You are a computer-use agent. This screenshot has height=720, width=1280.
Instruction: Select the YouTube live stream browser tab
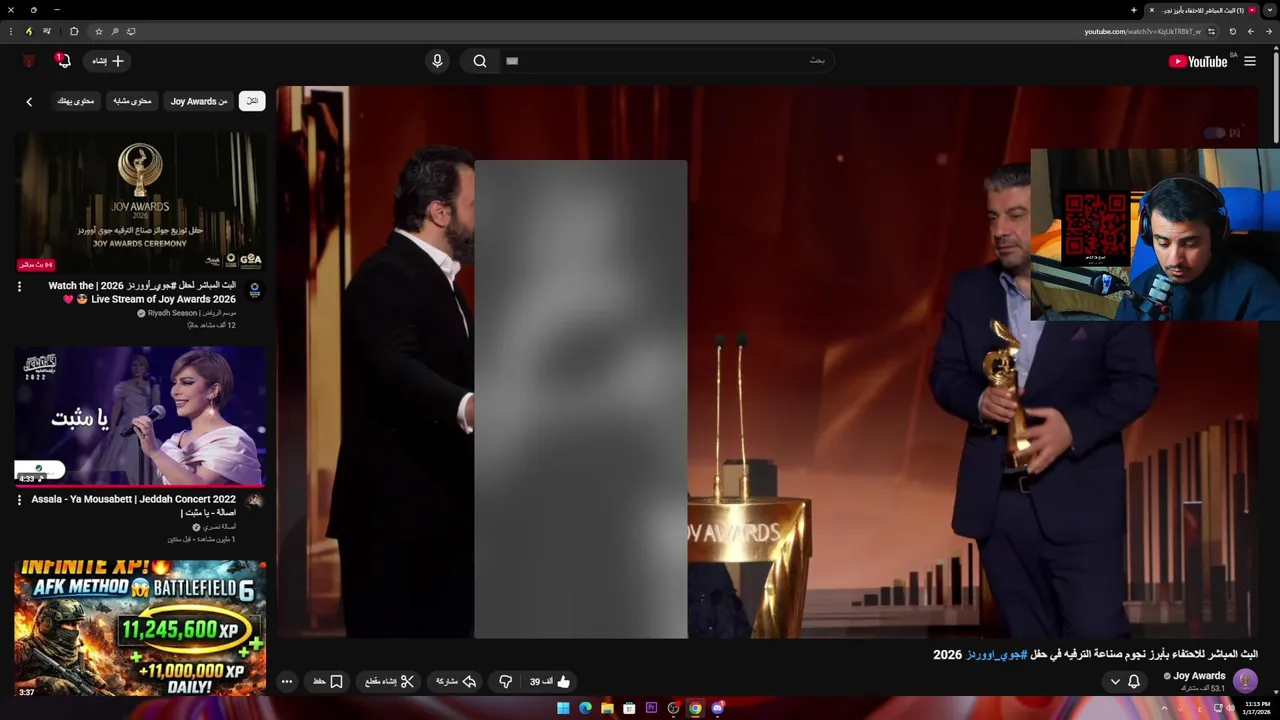[x=1203, y=10]
